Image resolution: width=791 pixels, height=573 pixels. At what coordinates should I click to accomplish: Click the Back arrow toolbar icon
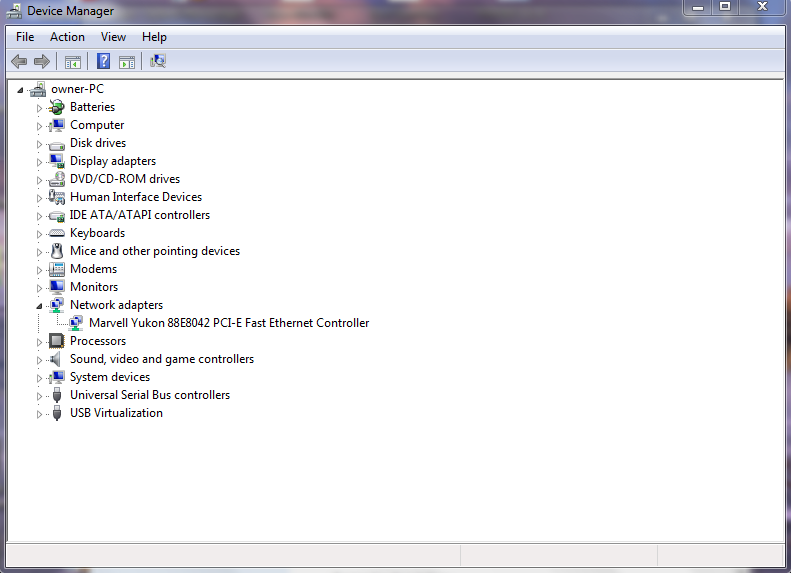(19, 62)
